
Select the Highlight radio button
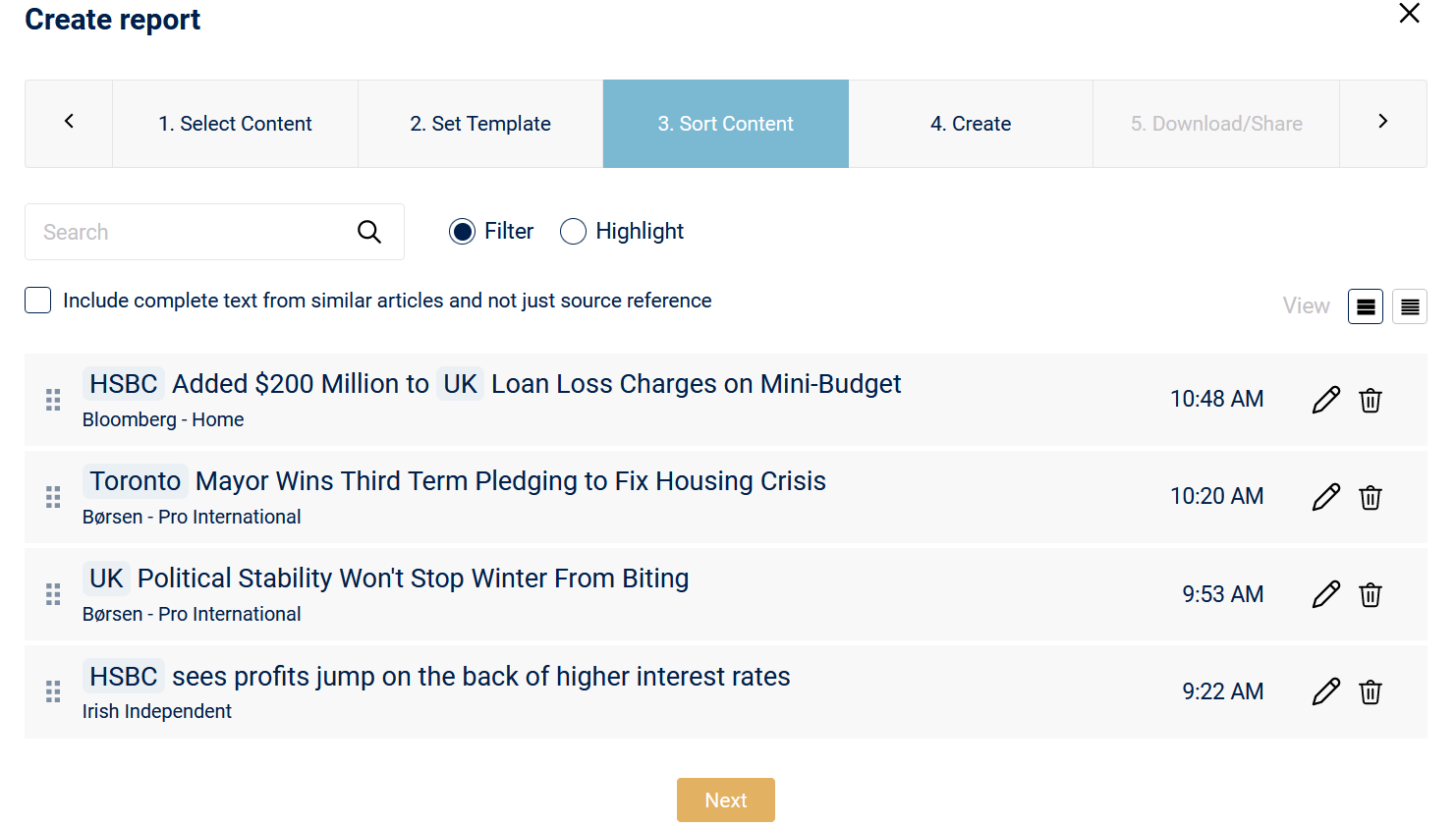(x=573, y=232)
